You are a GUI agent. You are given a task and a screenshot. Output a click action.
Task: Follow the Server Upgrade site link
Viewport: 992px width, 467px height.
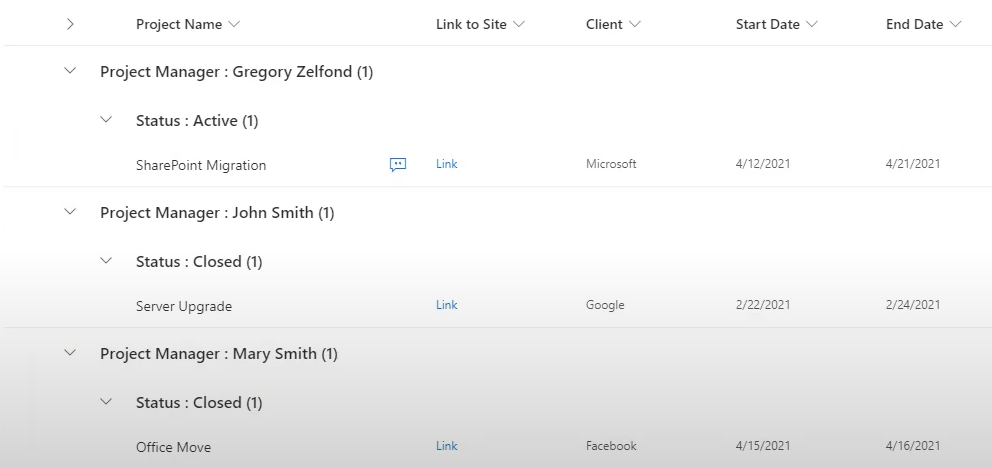pyautogui.click(x=447, y=305)
